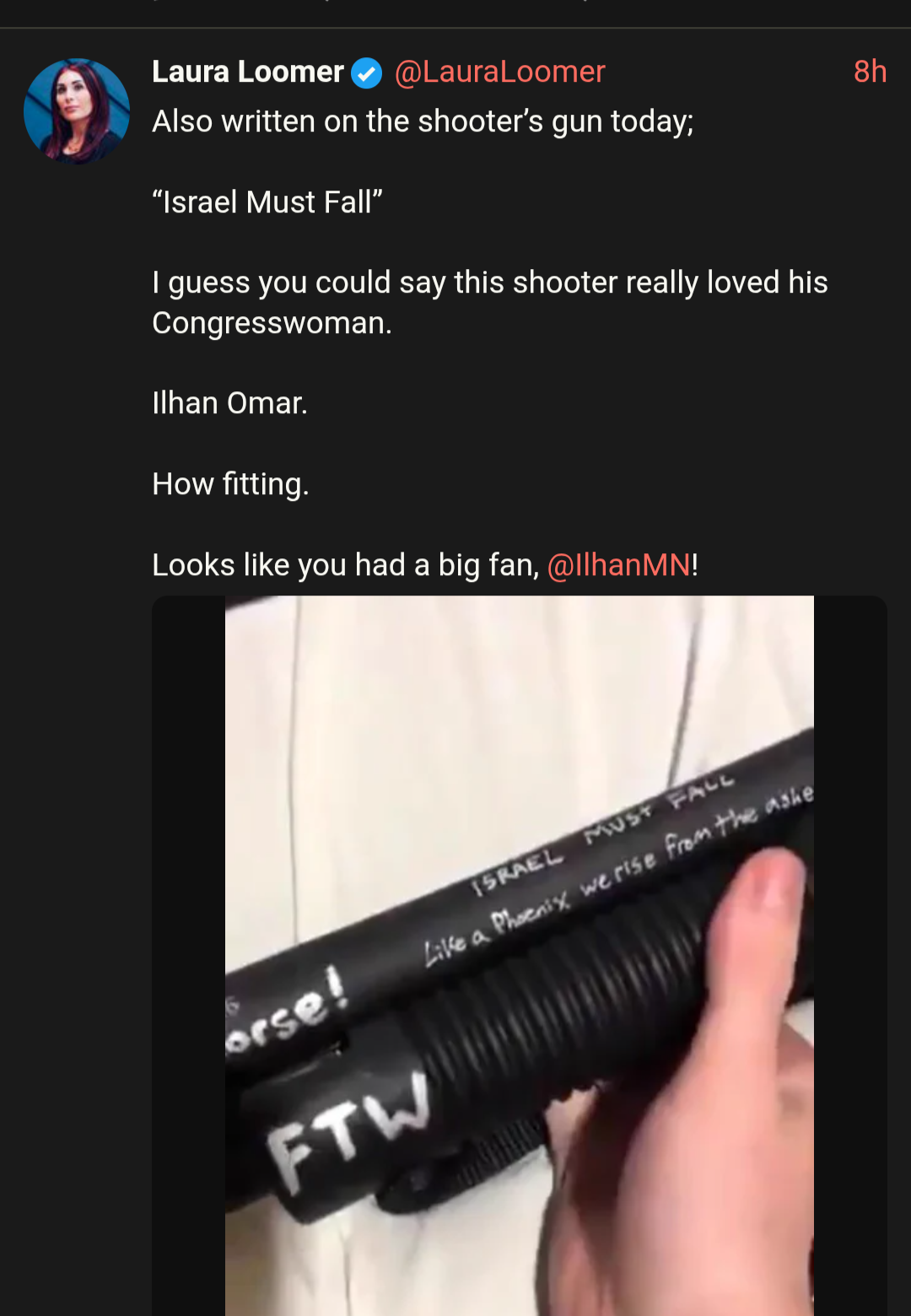Click the FTW writing in the media
Viewport: 911px width, 1316px height.
(x=348, y=1130)
